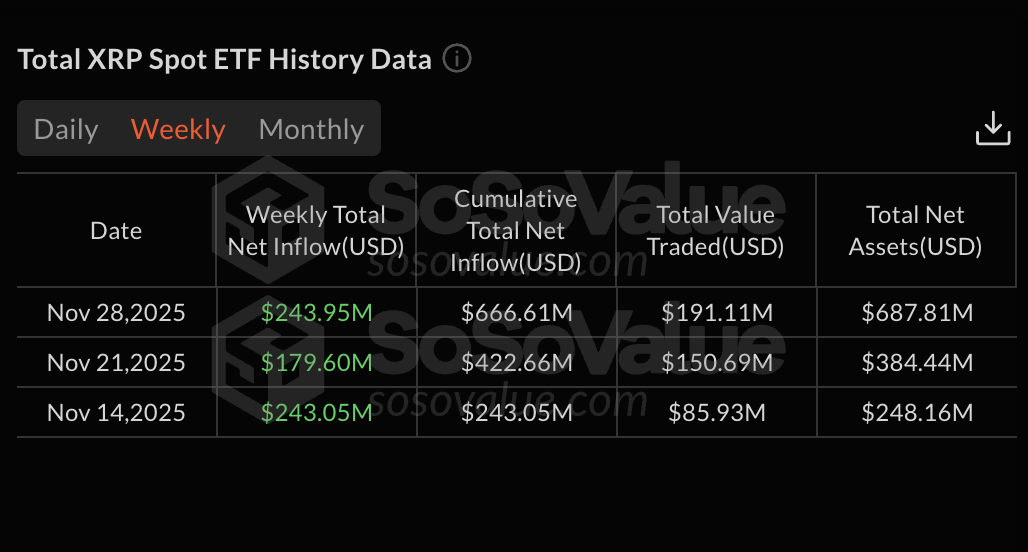Select the Nov 28,2025 date cell
The height and width of the screenshot is (552, 1028).
tap(116, 313)
